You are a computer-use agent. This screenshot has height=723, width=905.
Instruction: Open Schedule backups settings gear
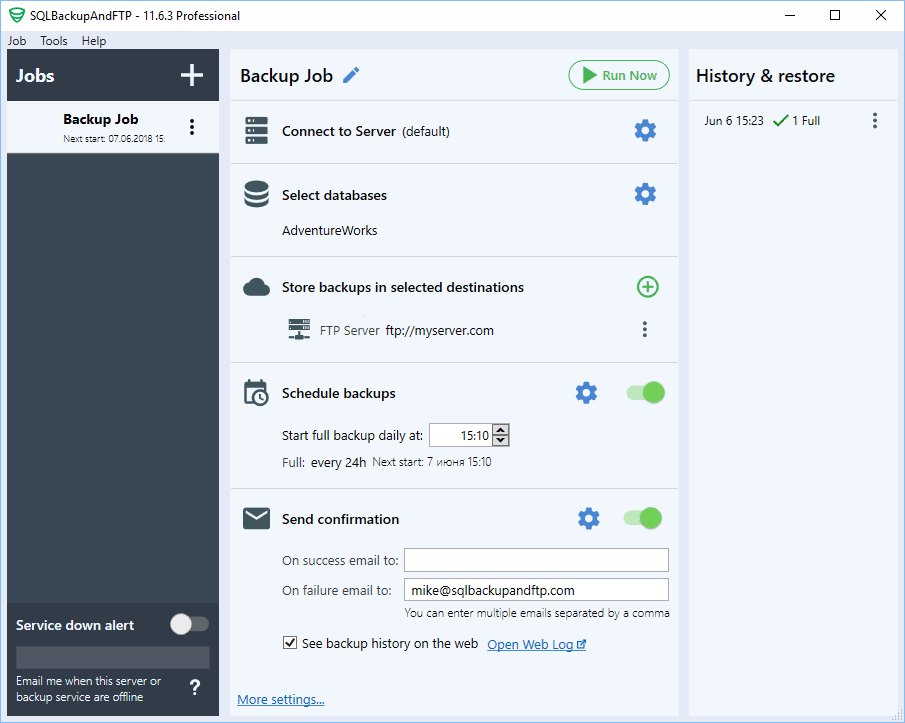[x=586, y=393]
